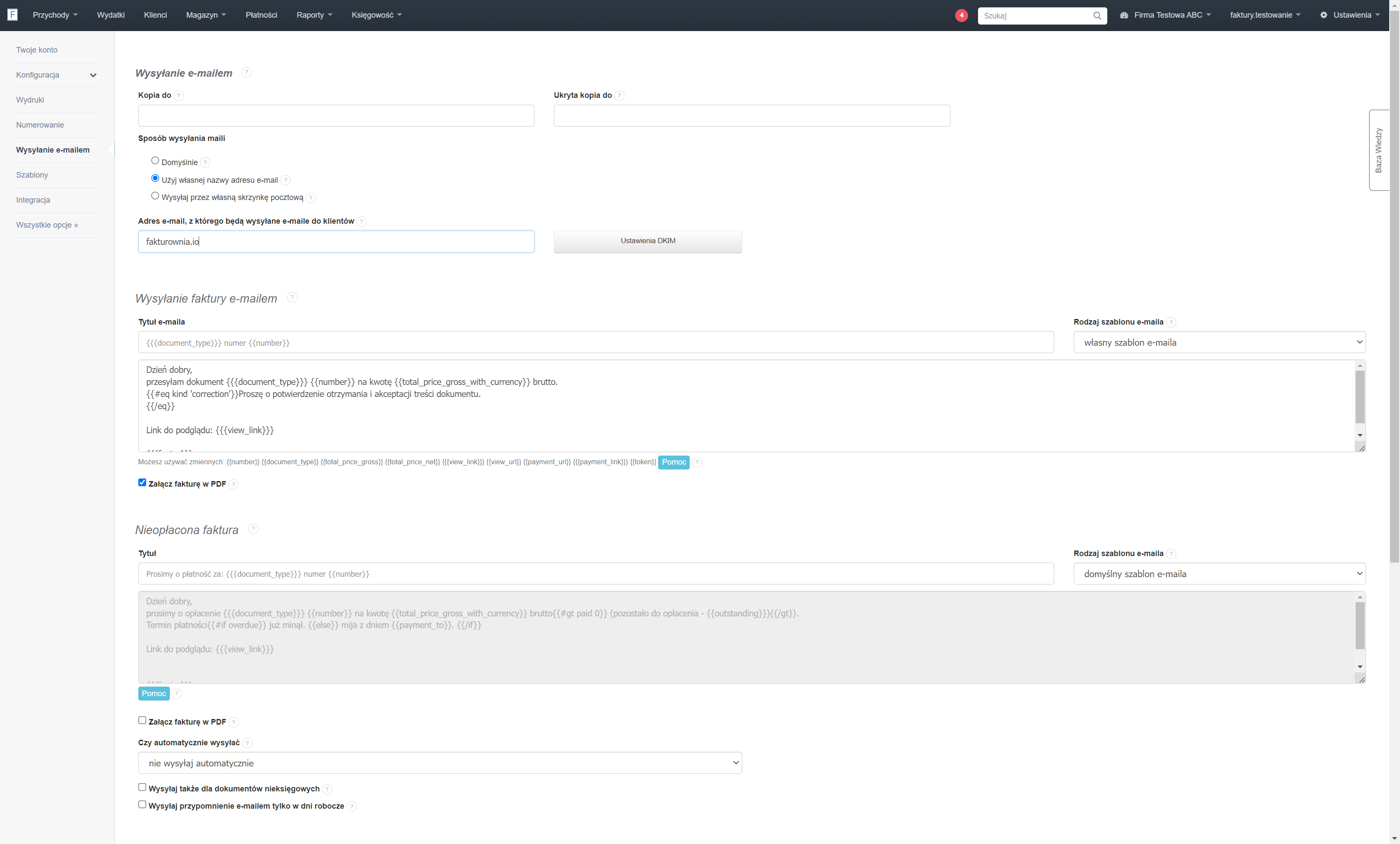Show help for Wysyłaj przez własną skrzynkę pocztową
This screenshot has width=1400, height=844.
310,198
